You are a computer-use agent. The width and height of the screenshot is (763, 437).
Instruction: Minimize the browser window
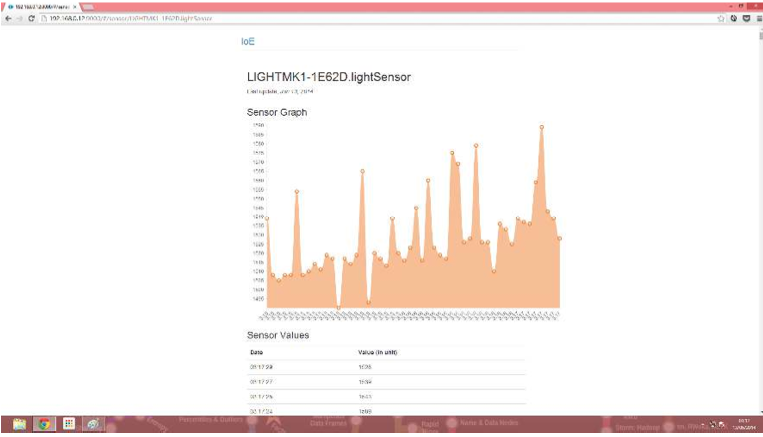(731, 6)
